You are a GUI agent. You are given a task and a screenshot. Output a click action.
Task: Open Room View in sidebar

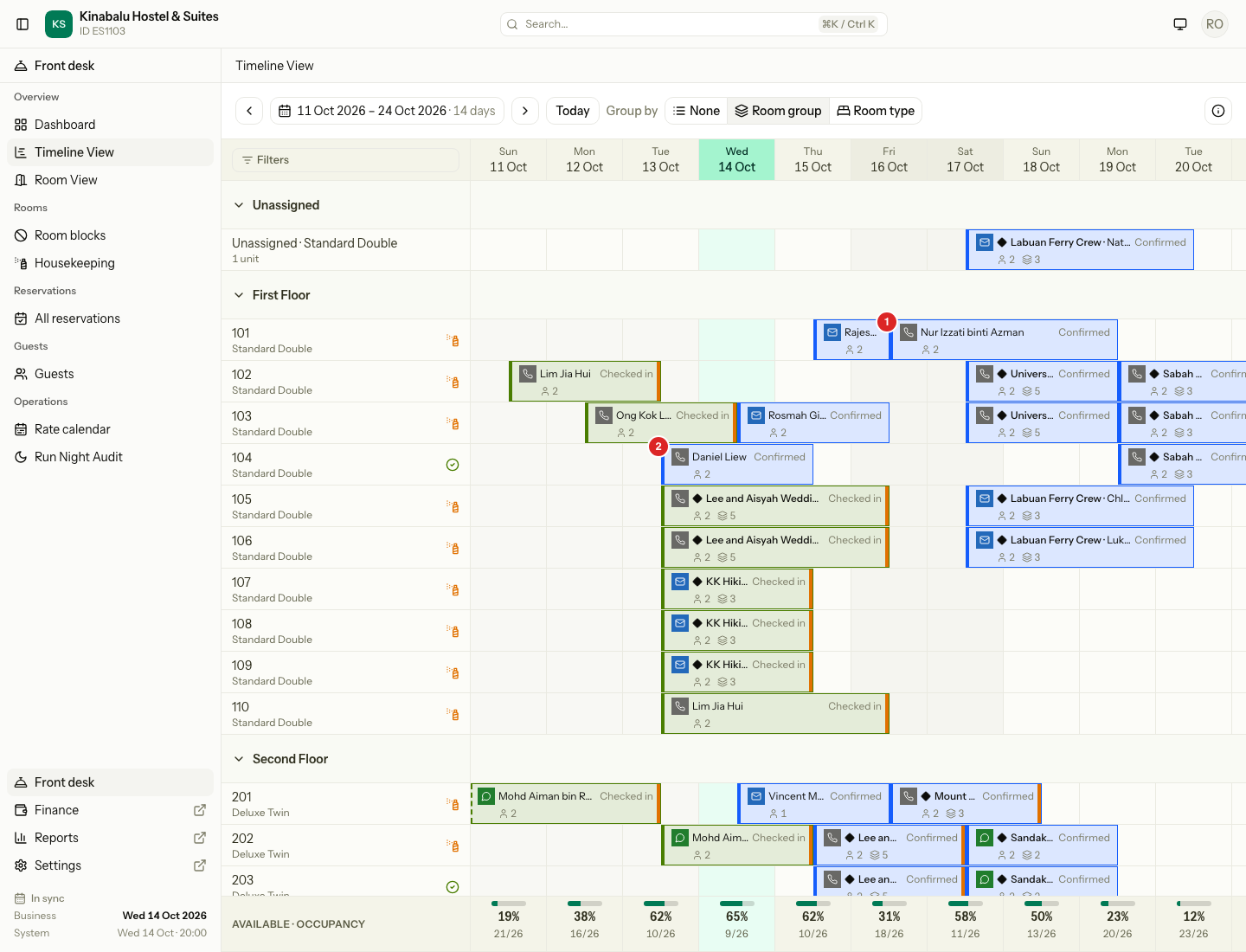[x=111, y=180]
